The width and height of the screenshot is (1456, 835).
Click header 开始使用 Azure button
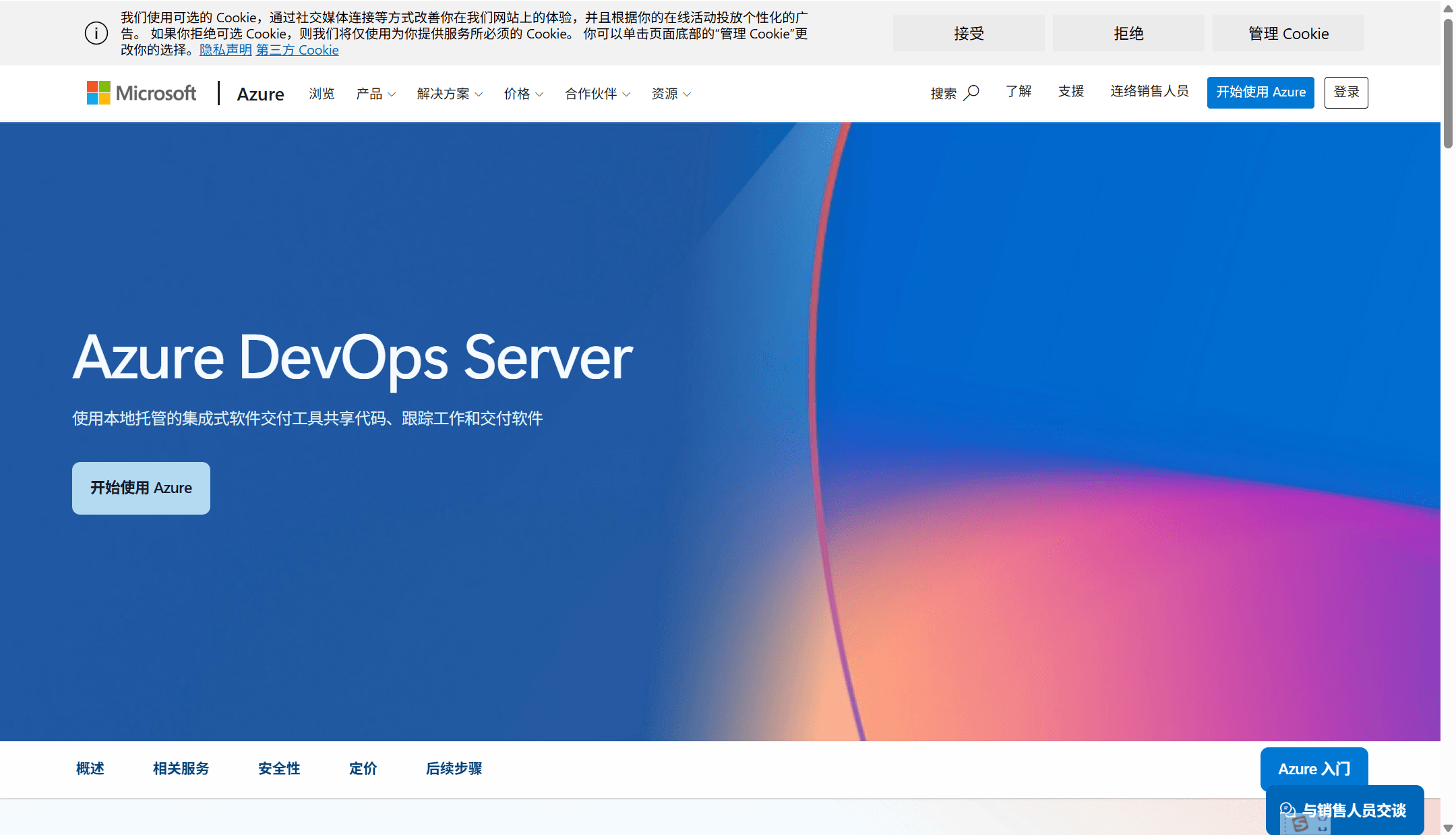(x=1261, y=92)
